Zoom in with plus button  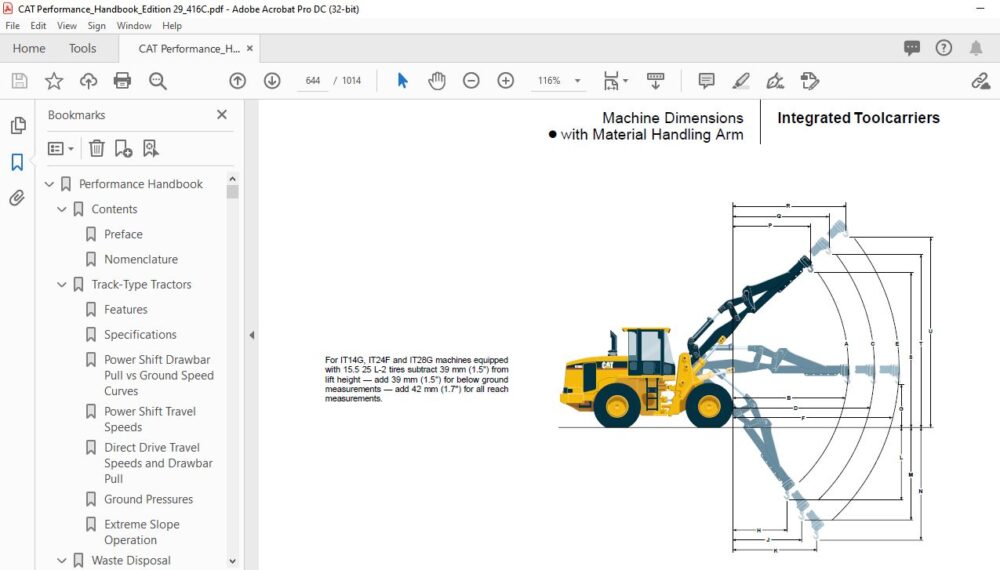pos(505,80)
